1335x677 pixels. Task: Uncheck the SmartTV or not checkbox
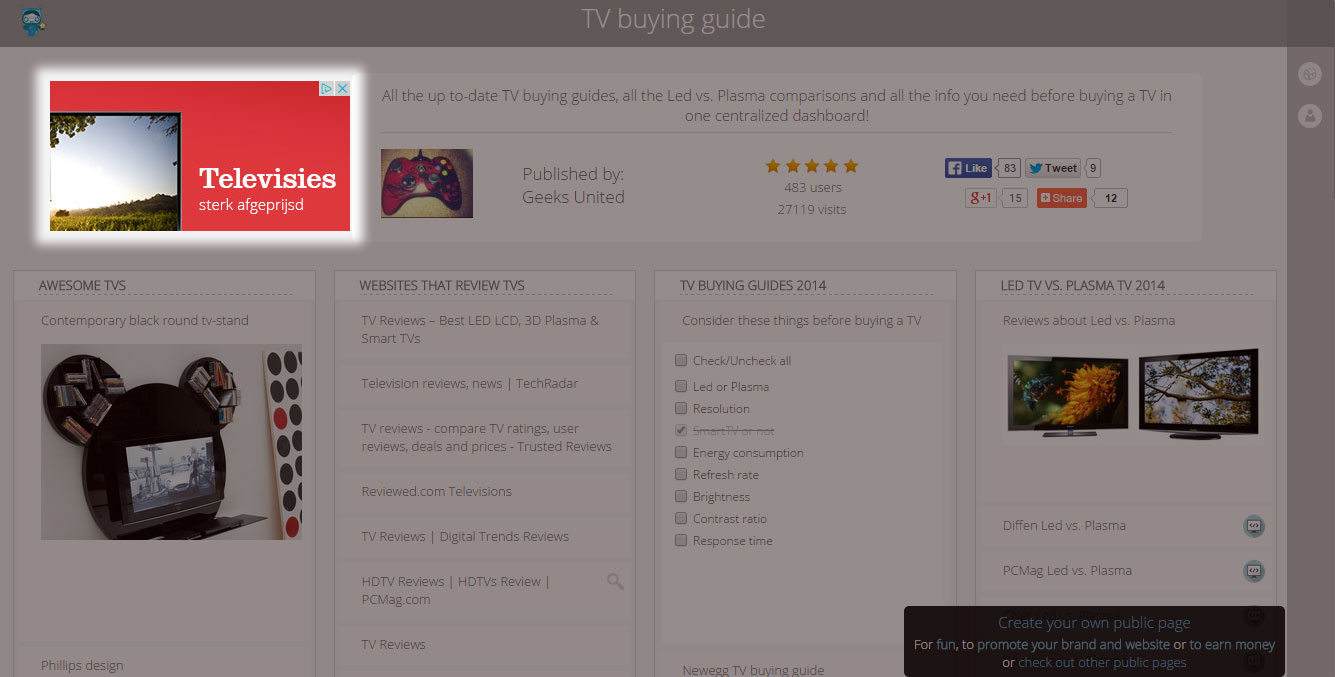681,431
